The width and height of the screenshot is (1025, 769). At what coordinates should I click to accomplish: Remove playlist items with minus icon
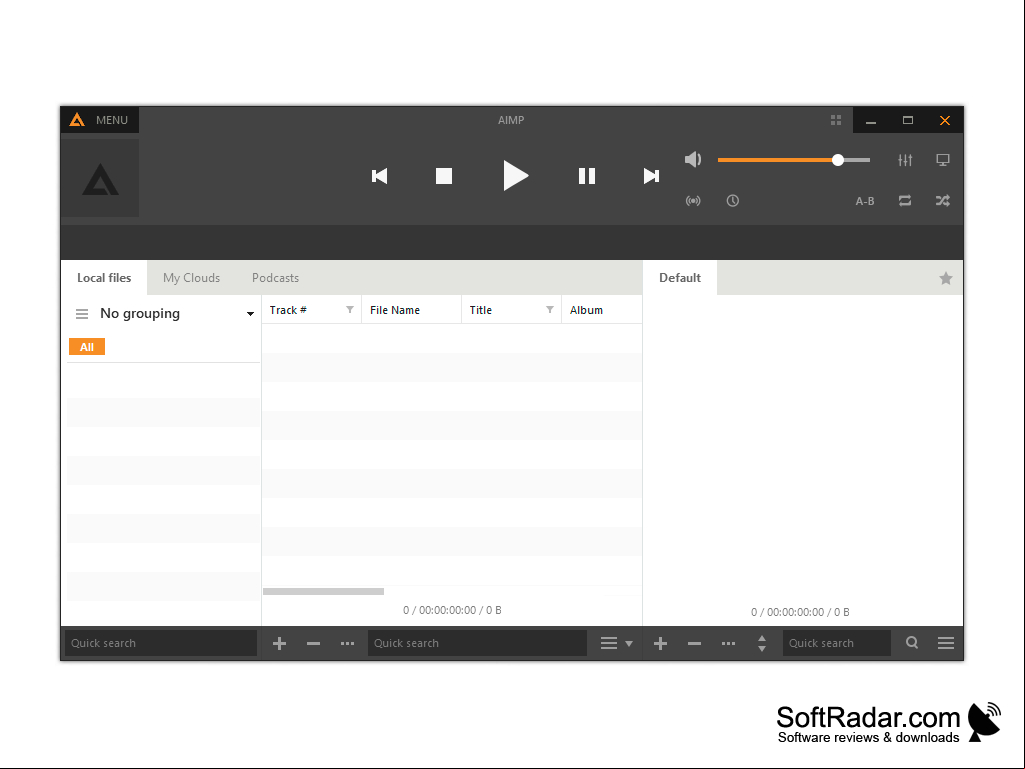pyautogui.click(x=694, y=643)
